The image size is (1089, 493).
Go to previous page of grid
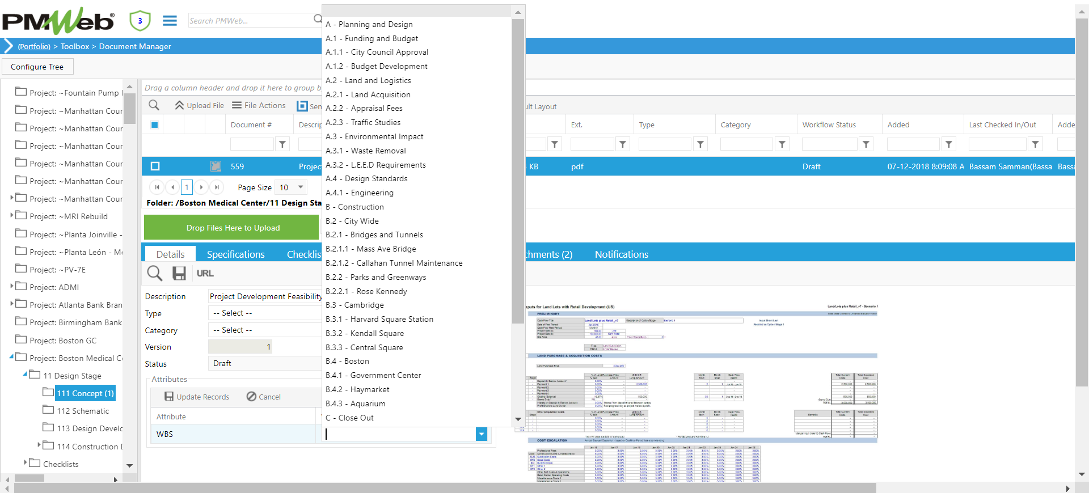coord(172,187)
